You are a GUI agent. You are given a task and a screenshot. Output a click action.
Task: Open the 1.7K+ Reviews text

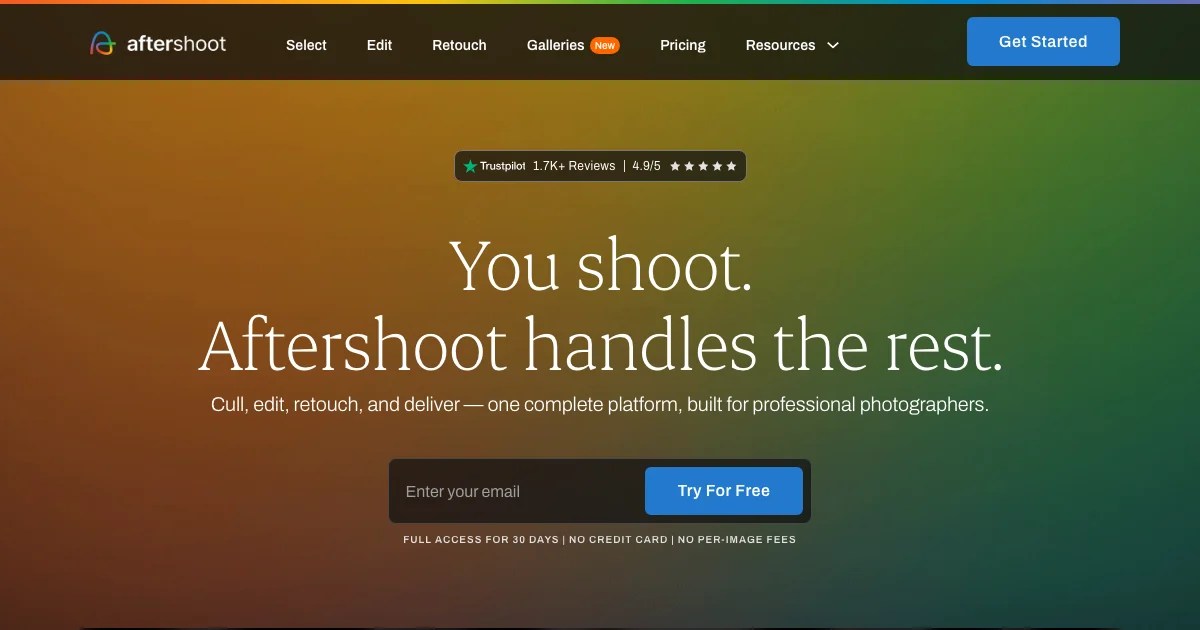pos(574,166)
